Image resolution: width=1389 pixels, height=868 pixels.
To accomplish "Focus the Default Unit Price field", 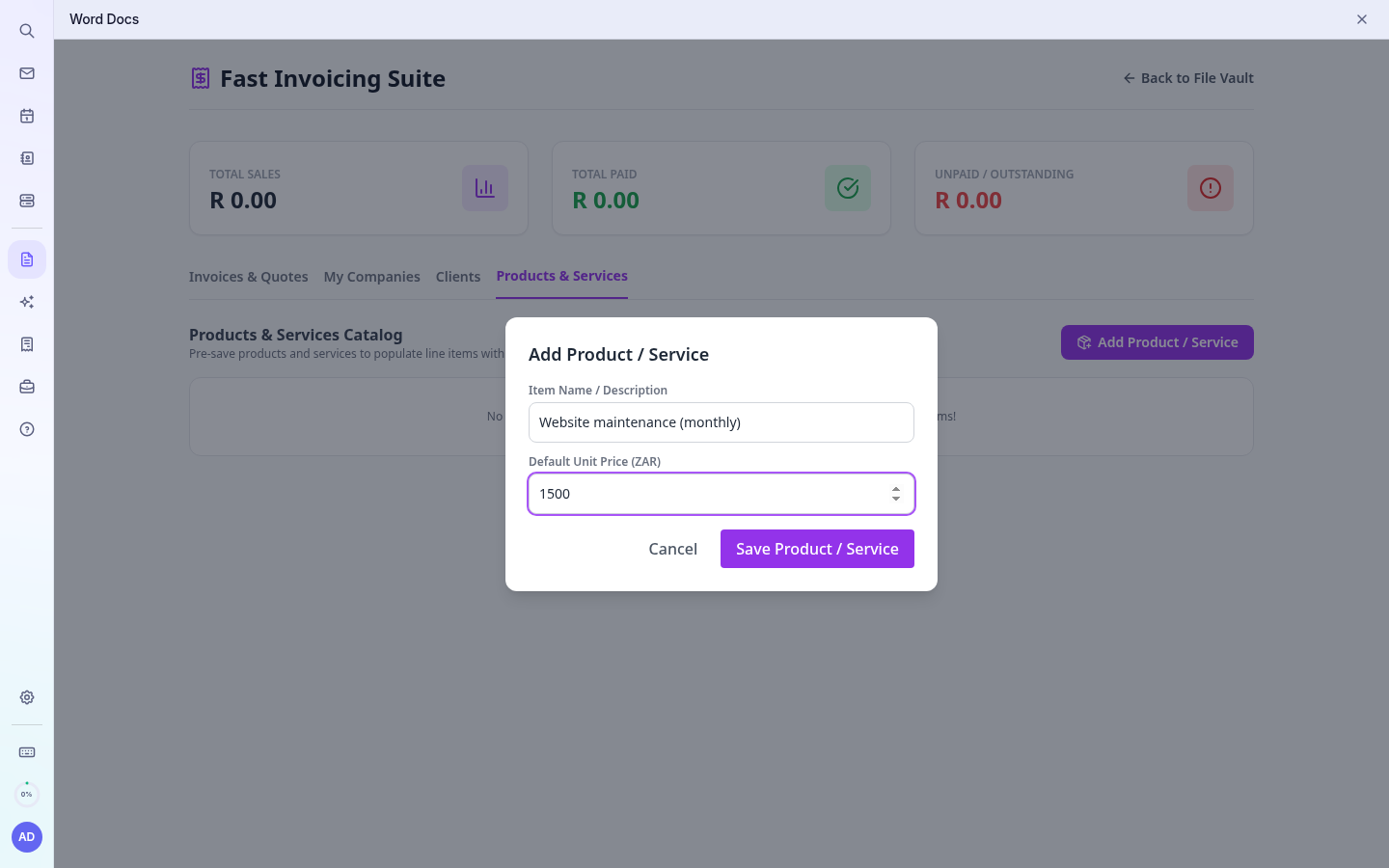I will [x=722, y=494].
